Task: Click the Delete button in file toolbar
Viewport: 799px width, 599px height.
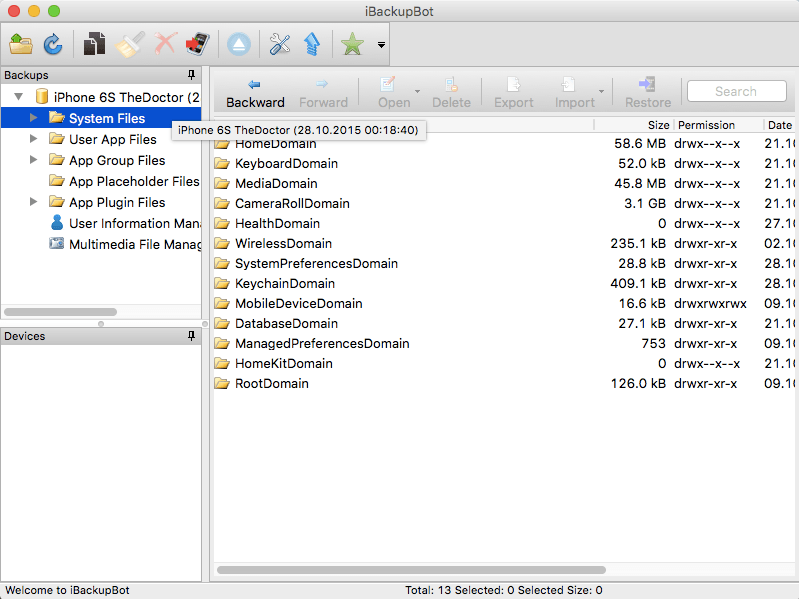Action: tap(451, 93)
